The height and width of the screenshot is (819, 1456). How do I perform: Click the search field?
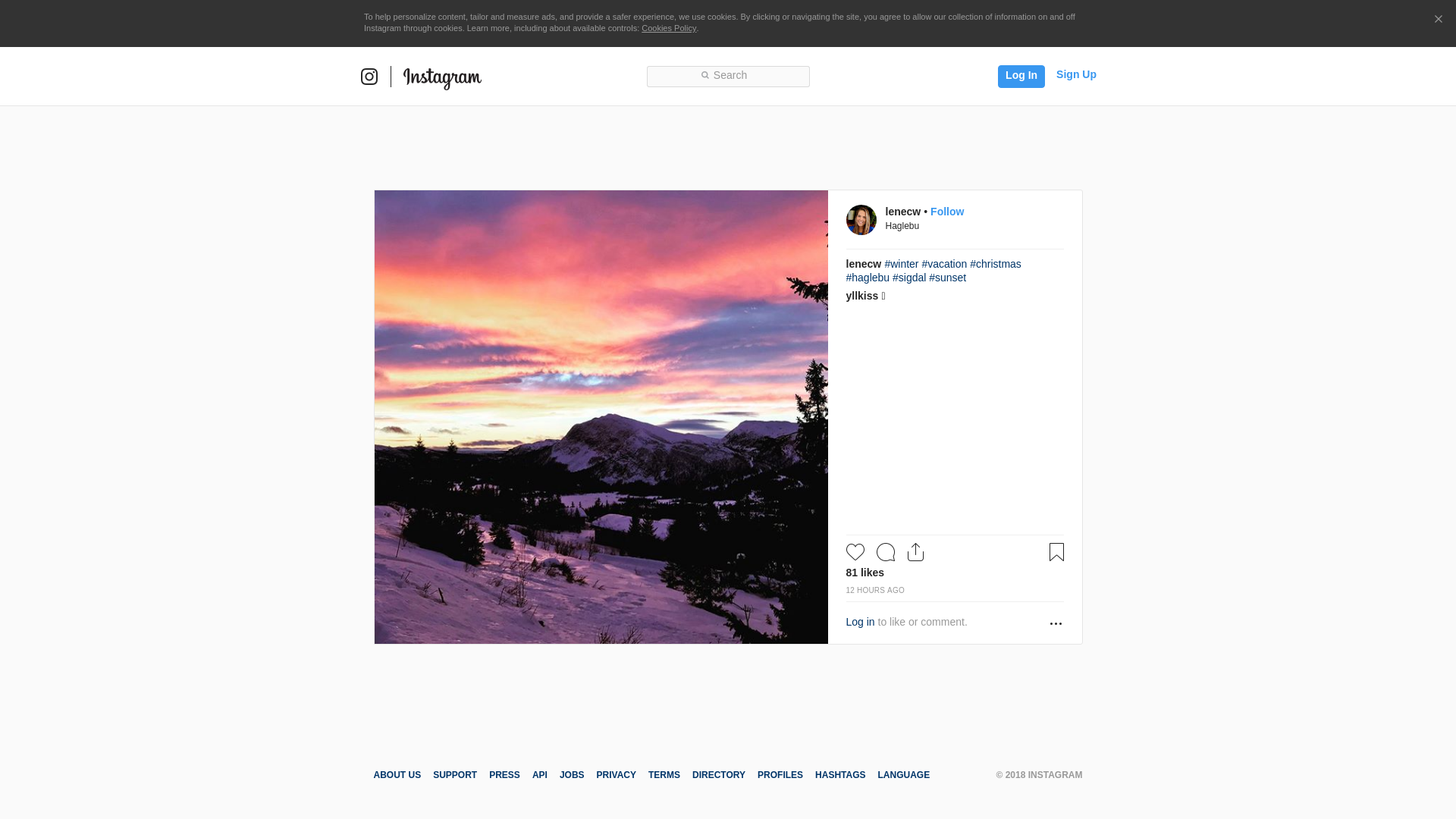(x=728, y=76)
